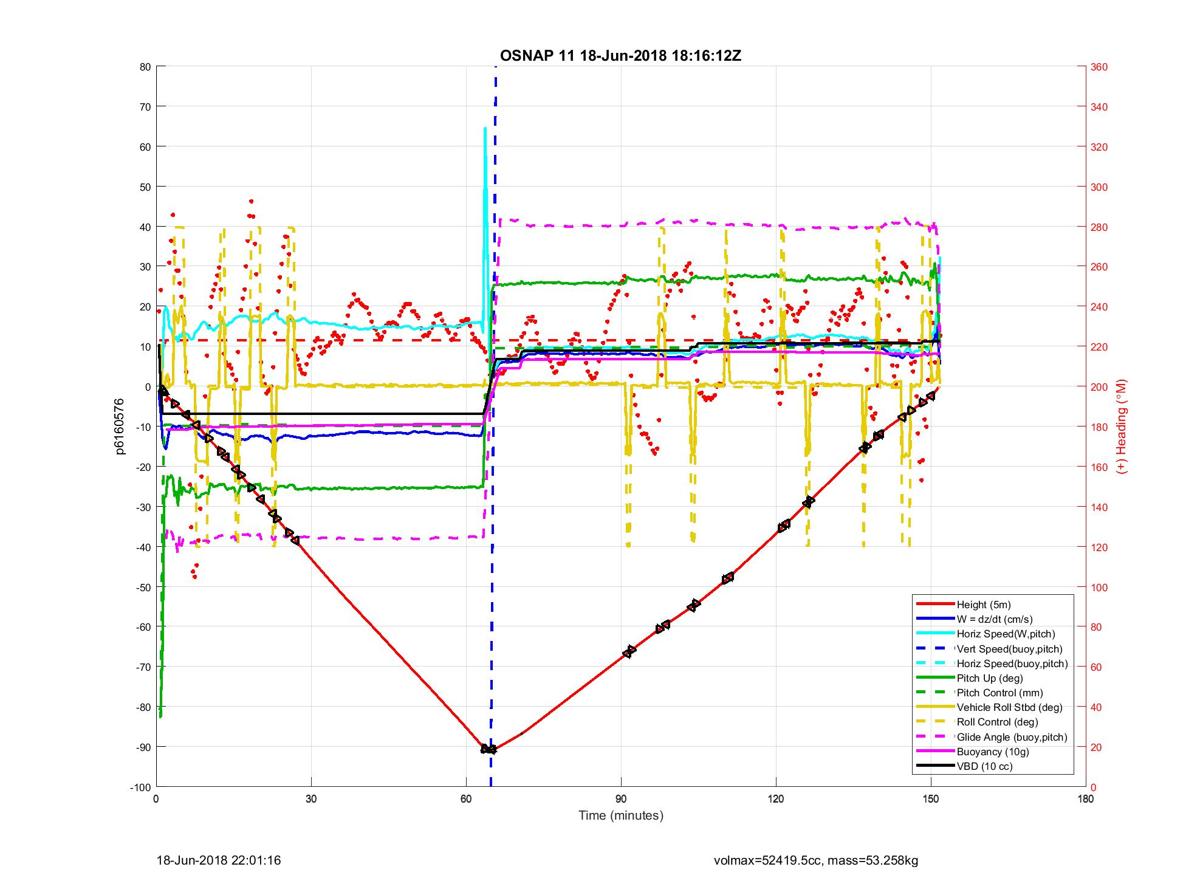Select the W = dz/dt (cm/s) legend entry
This screenshot has width=1200, height=885.
(993, 619)
